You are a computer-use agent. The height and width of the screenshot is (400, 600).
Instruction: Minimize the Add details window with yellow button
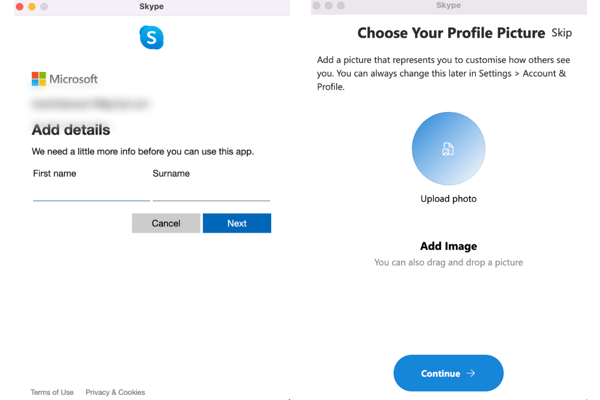[x=31, y=7]
